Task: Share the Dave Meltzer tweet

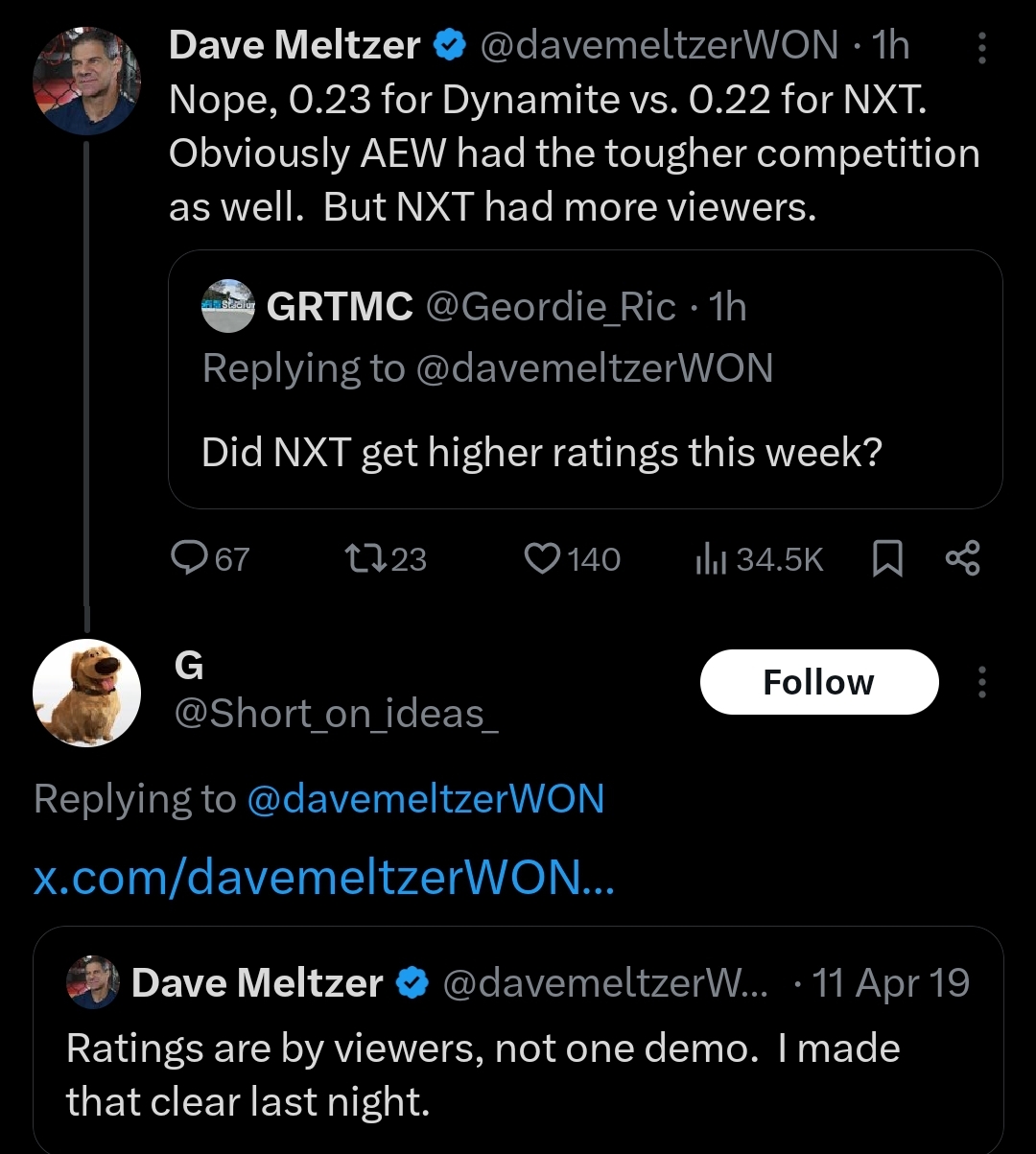Action: 962,558
